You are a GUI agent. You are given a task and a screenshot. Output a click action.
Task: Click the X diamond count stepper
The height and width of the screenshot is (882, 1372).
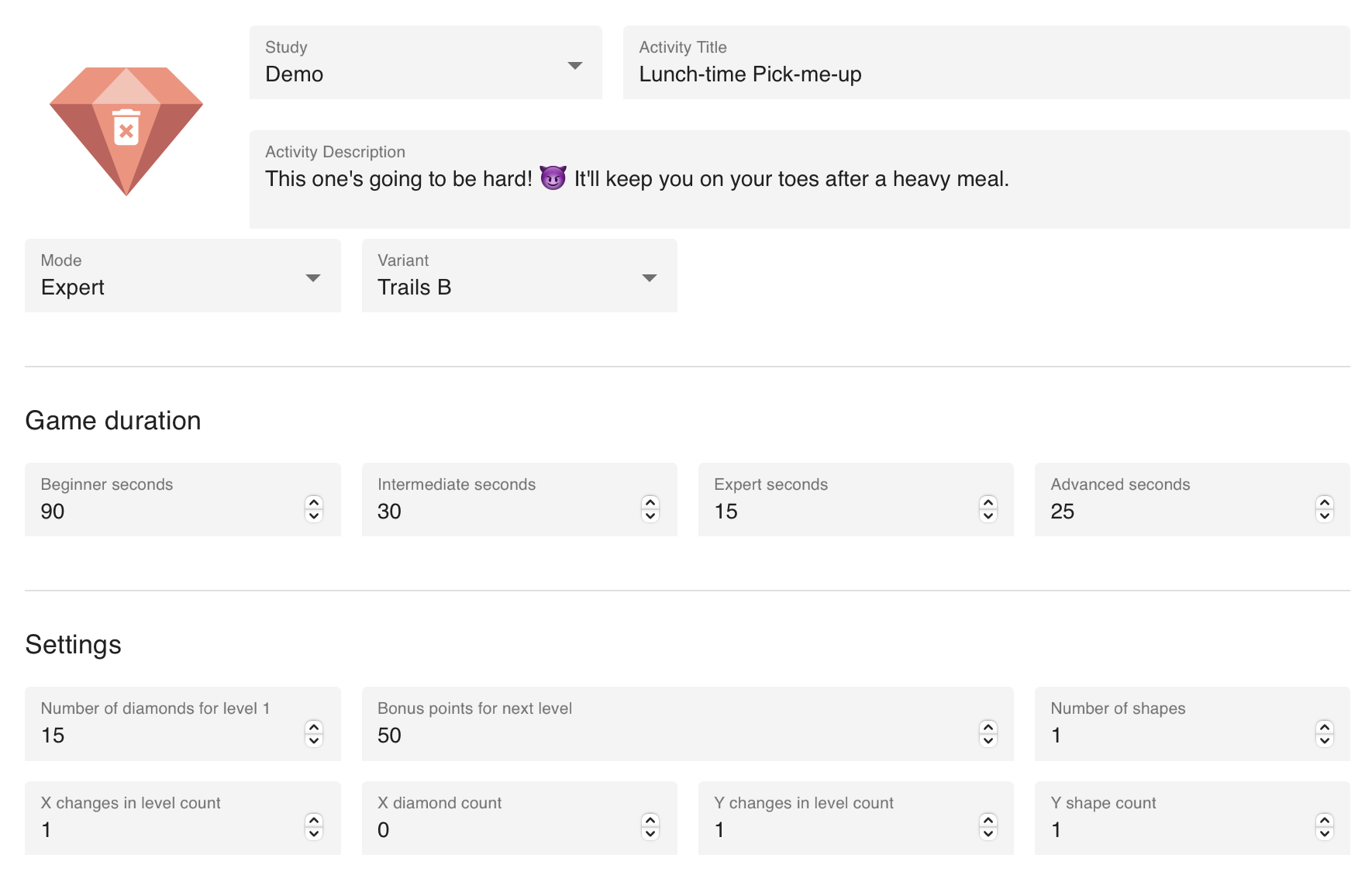[x=650, y=827]
